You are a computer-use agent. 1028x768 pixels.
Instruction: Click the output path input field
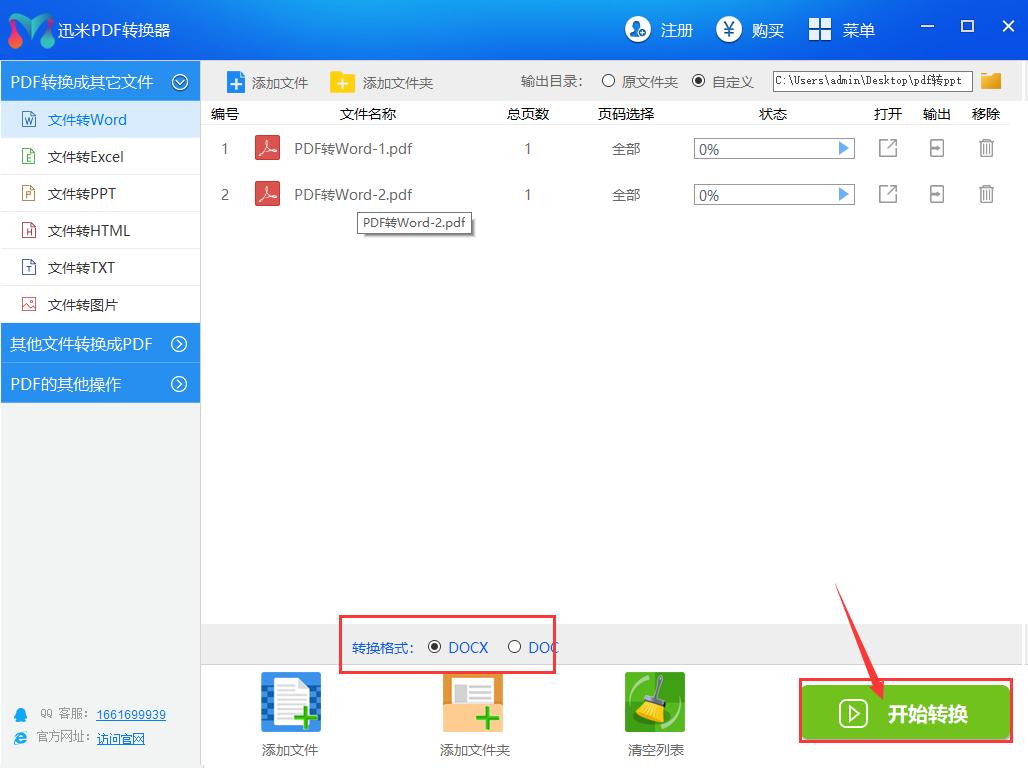coord(870,81)
